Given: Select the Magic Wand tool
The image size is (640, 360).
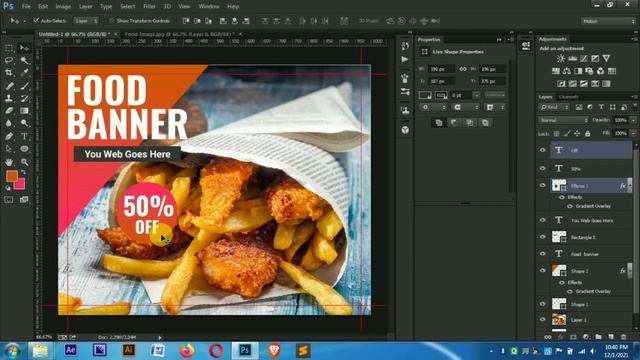Looking at the screenshot, I should pos(24,60).
